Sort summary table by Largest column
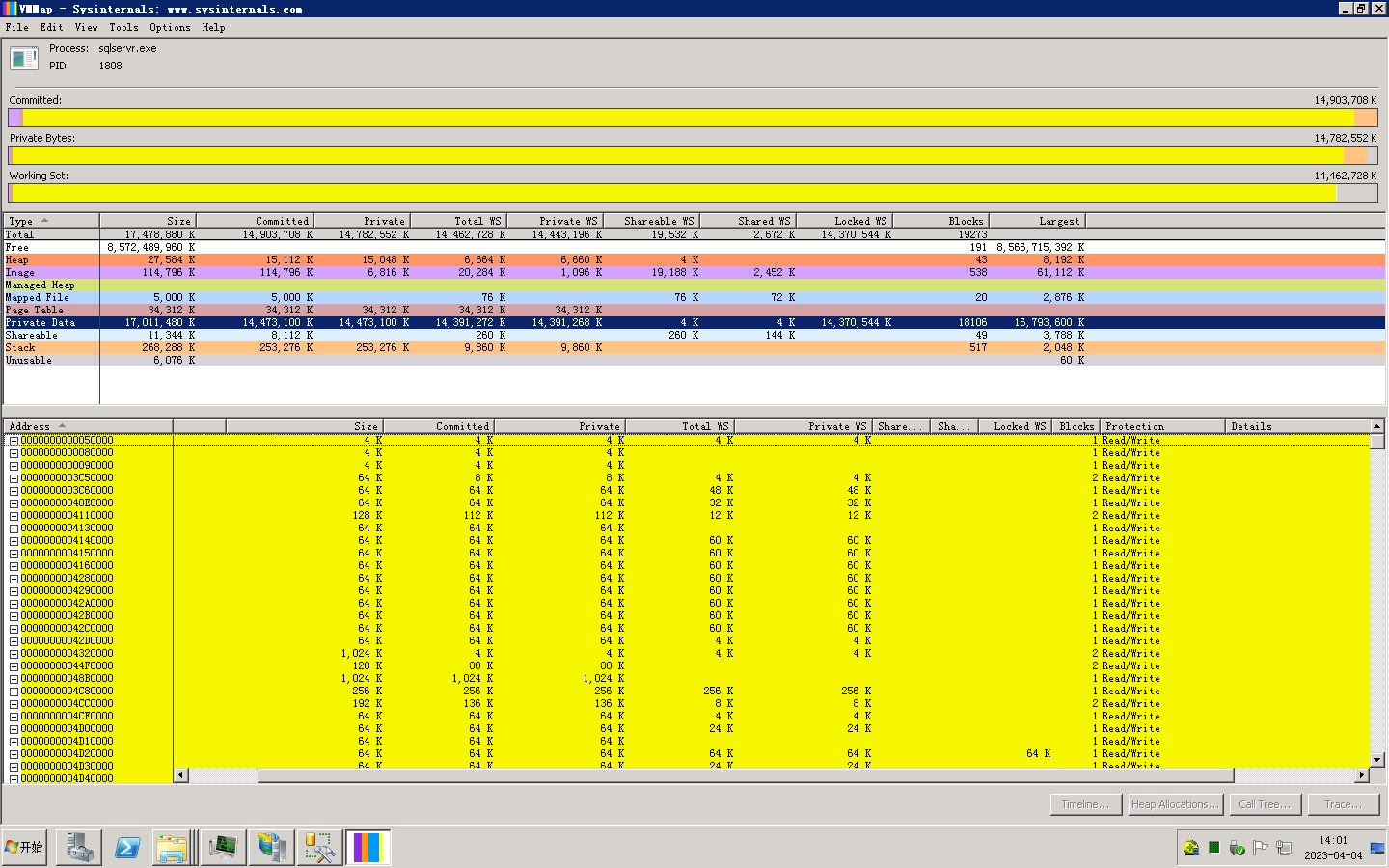1389x868 pixels. (1038, 221)
